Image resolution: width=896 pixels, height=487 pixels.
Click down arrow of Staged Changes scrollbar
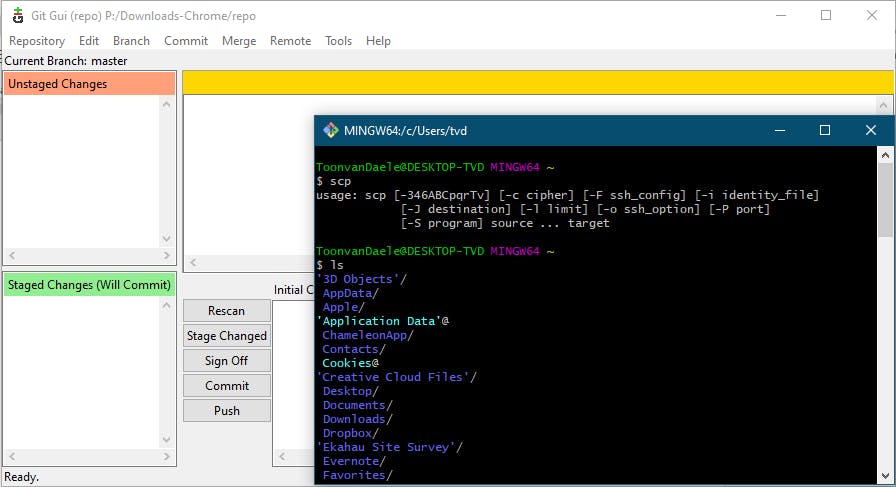pos(166,440)
